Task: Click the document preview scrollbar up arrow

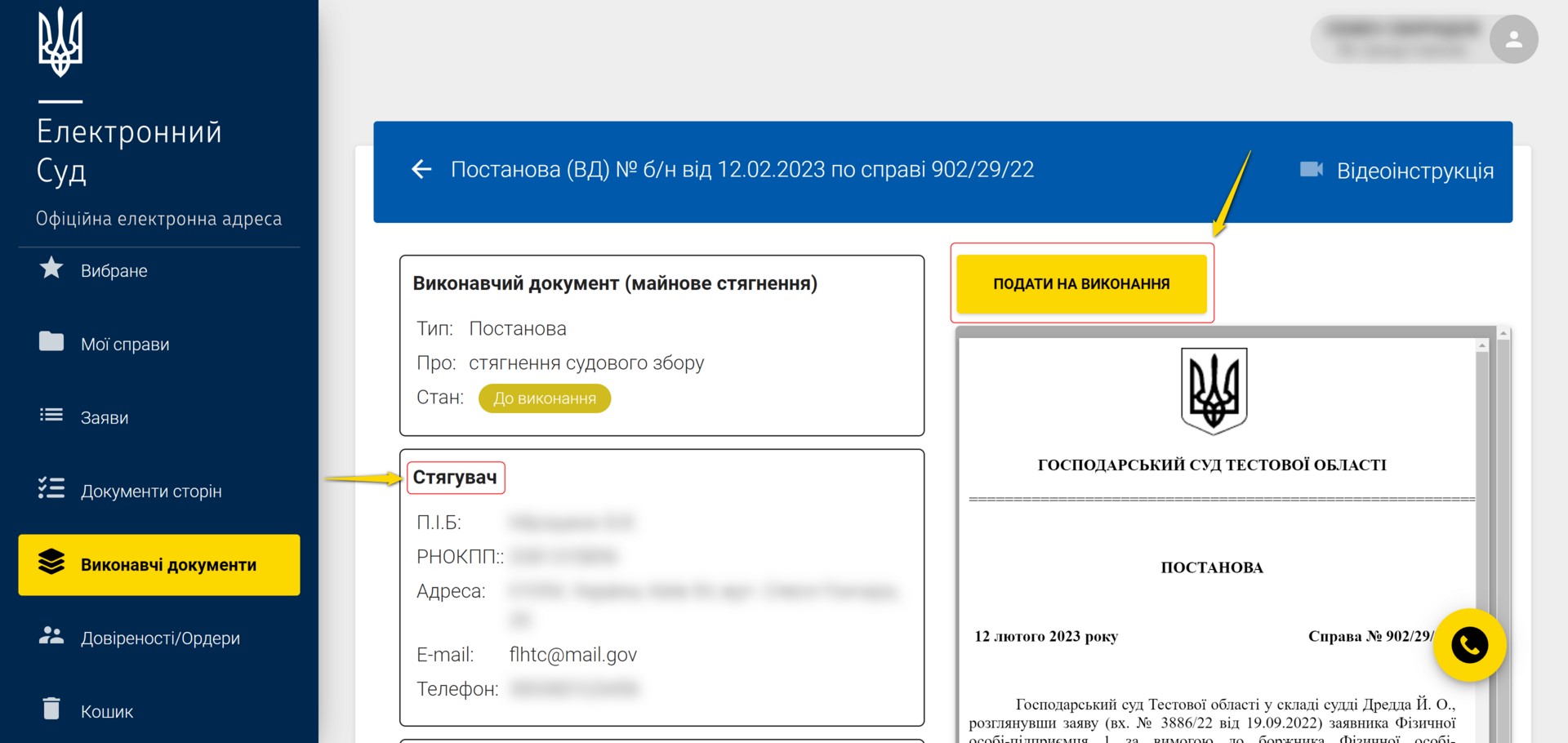Action: click(1481, 346)
